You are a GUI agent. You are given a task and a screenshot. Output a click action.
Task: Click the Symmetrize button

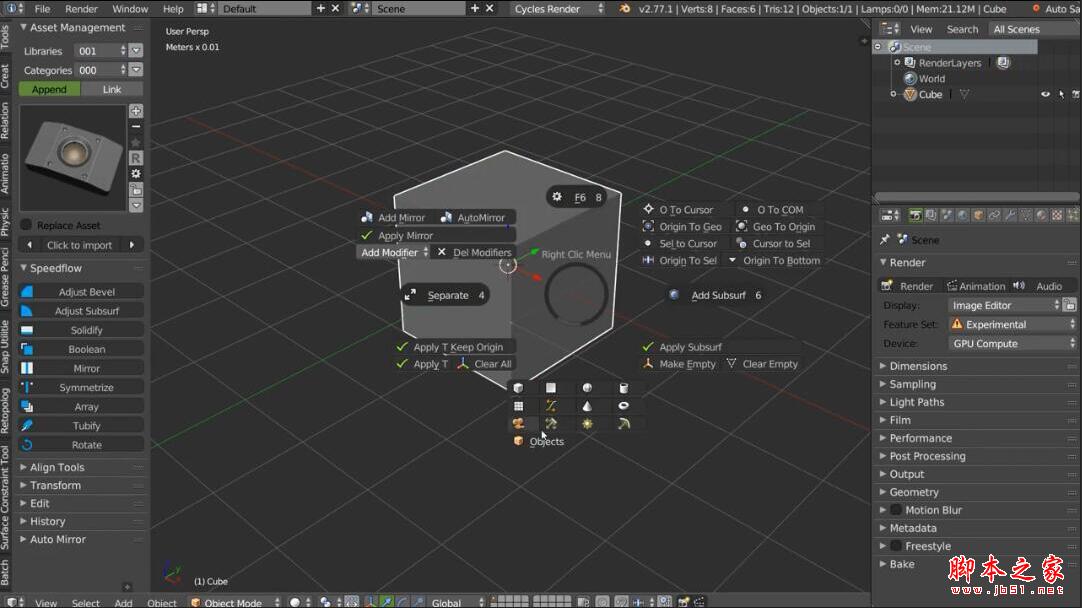tap(80, 388)
